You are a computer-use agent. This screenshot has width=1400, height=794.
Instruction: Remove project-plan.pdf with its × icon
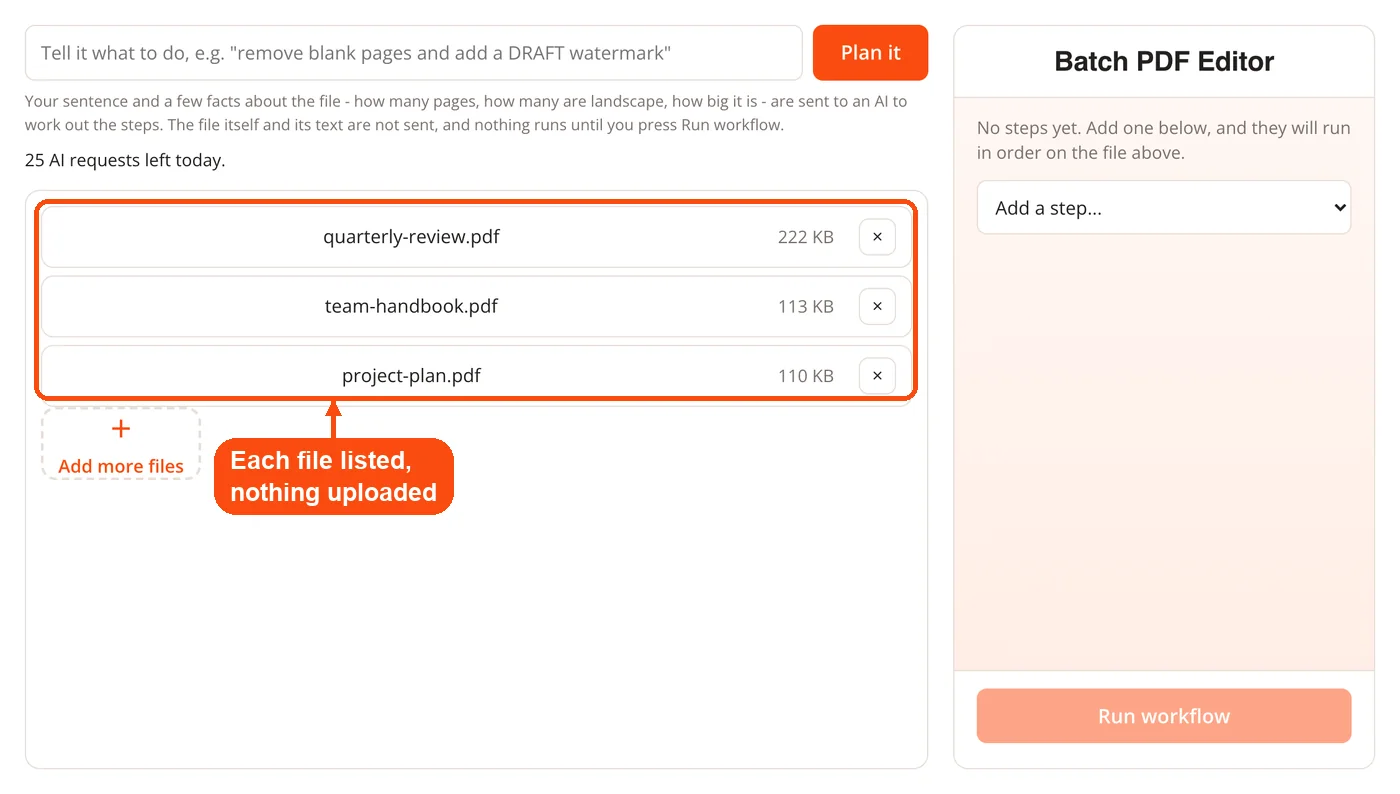877,376
